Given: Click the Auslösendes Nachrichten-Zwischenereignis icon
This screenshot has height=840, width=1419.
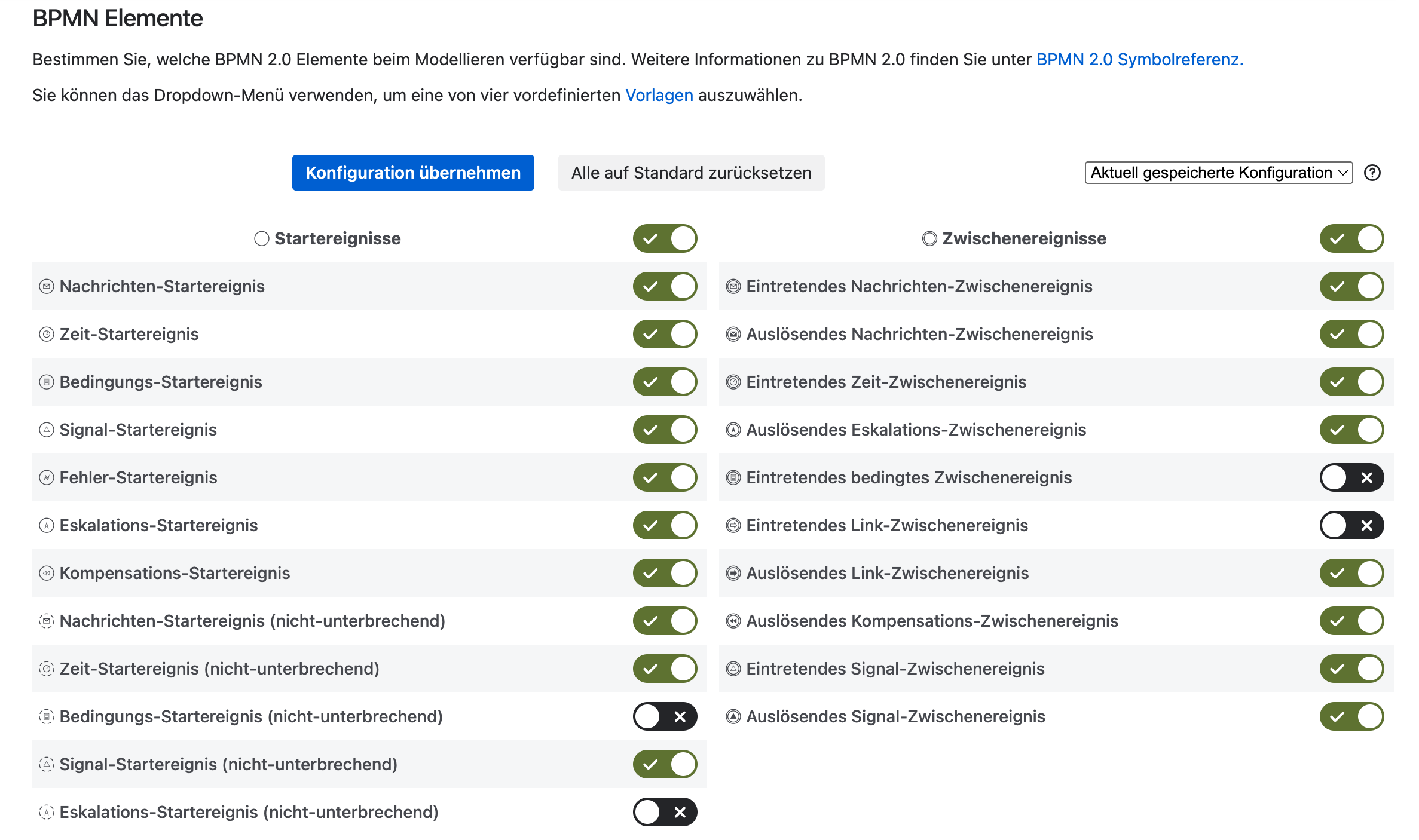Looking at the screenshot, I should coord(733,334).
